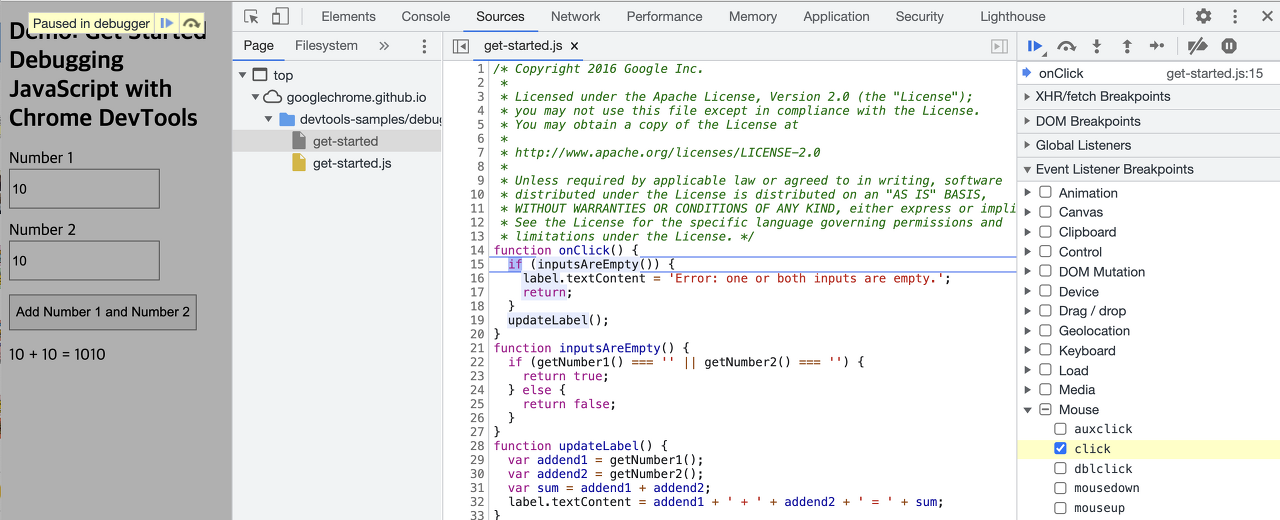Open DevTools settings gear
The height and width of the screenshot is (520, 1280).
[1204, 16]
